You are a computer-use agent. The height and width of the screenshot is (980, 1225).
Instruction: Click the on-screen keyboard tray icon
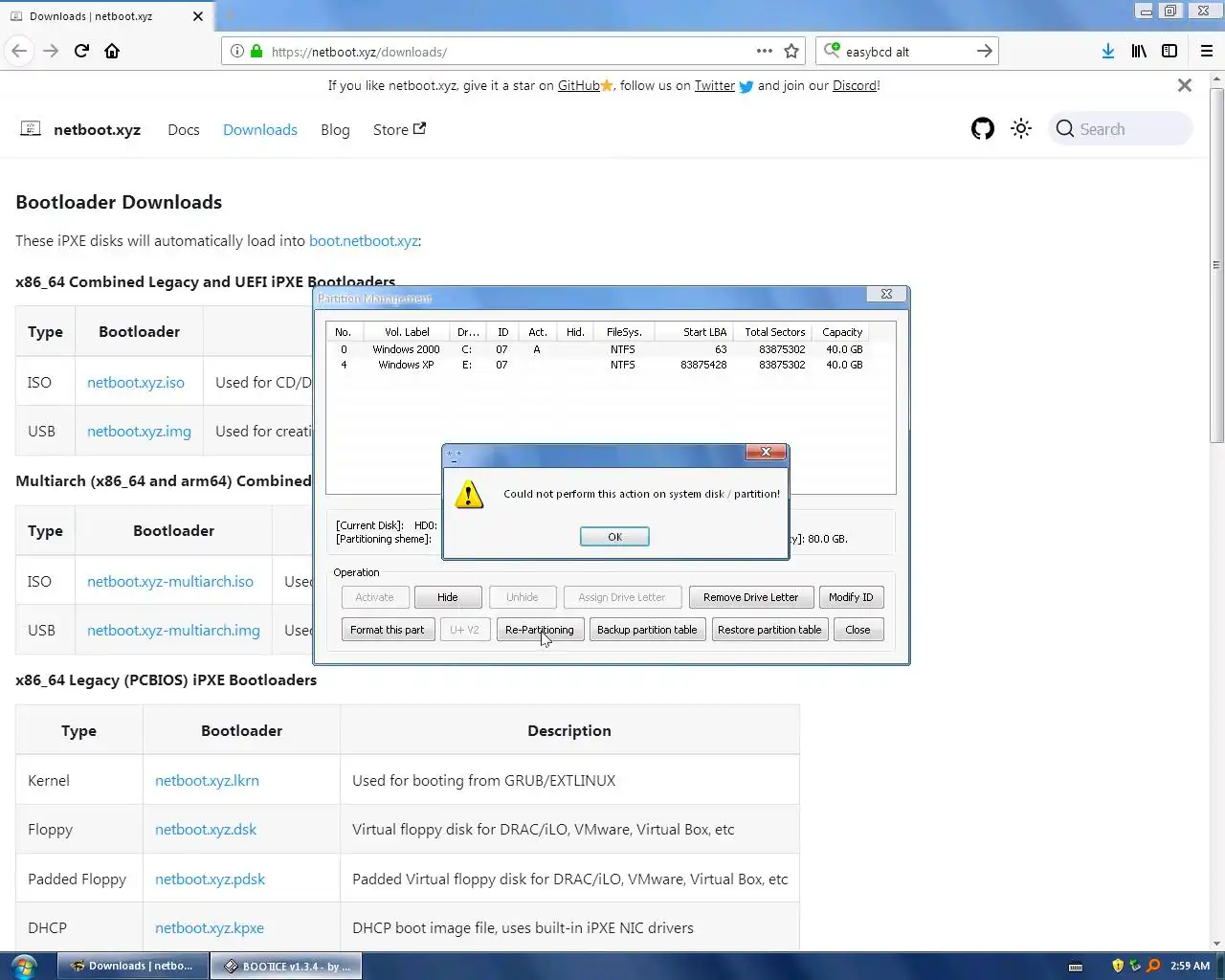[1076, 967]
